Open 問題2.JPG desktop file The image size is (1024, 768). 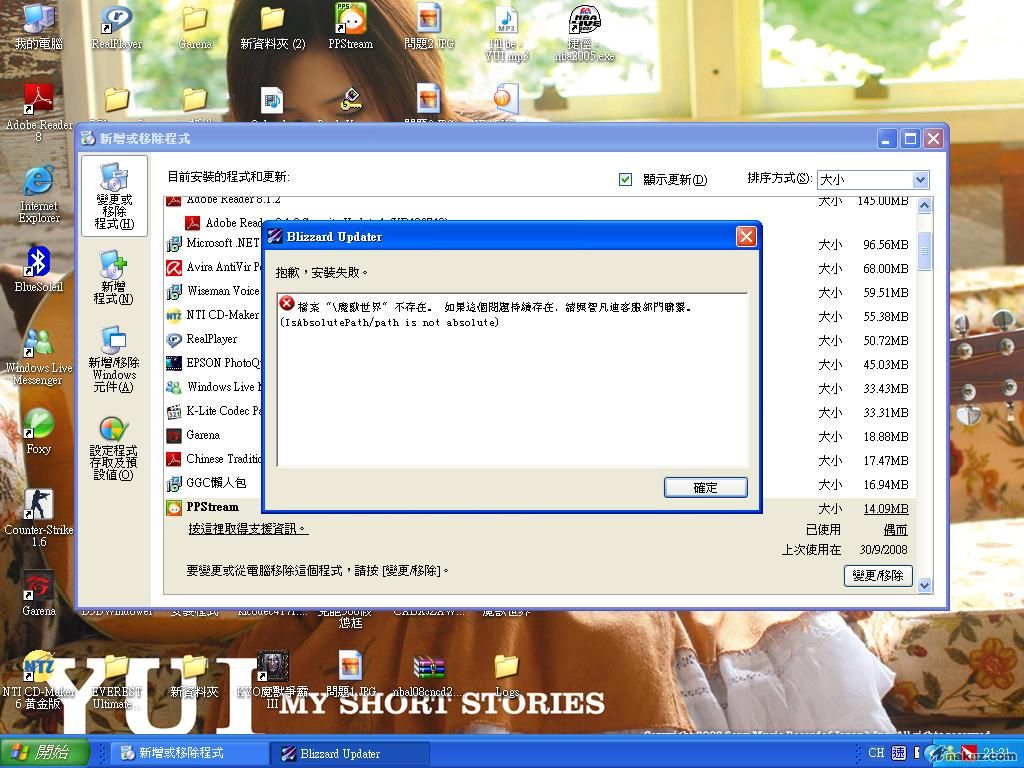[x=429, y=28]
